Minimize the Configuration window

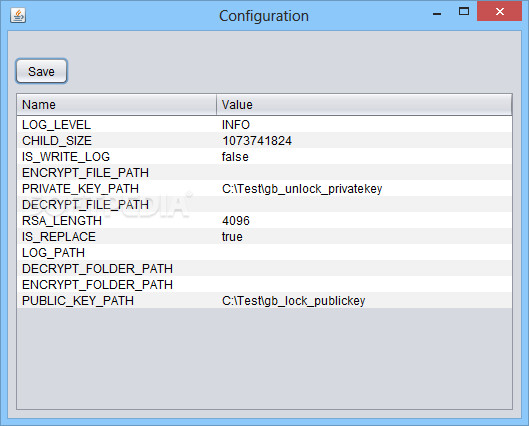pos(437,13)
